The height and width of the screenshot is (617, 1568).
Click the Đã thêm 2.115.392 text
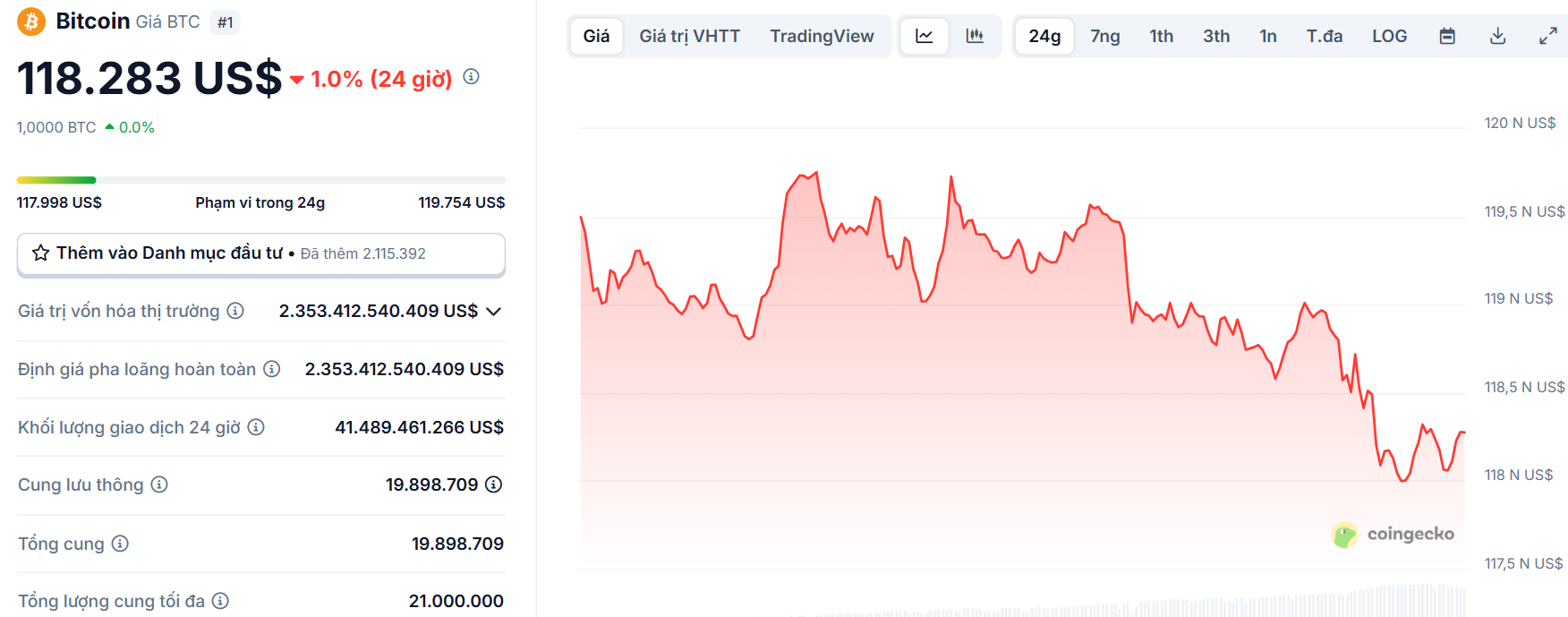pyautogui.click(x=363, y=253)
